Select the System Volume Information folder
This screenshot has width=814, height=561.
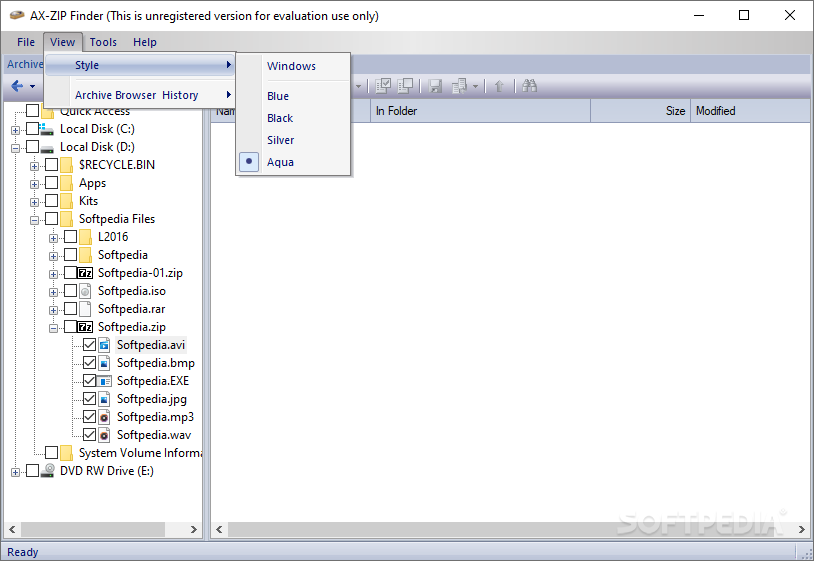pos(140,453)
